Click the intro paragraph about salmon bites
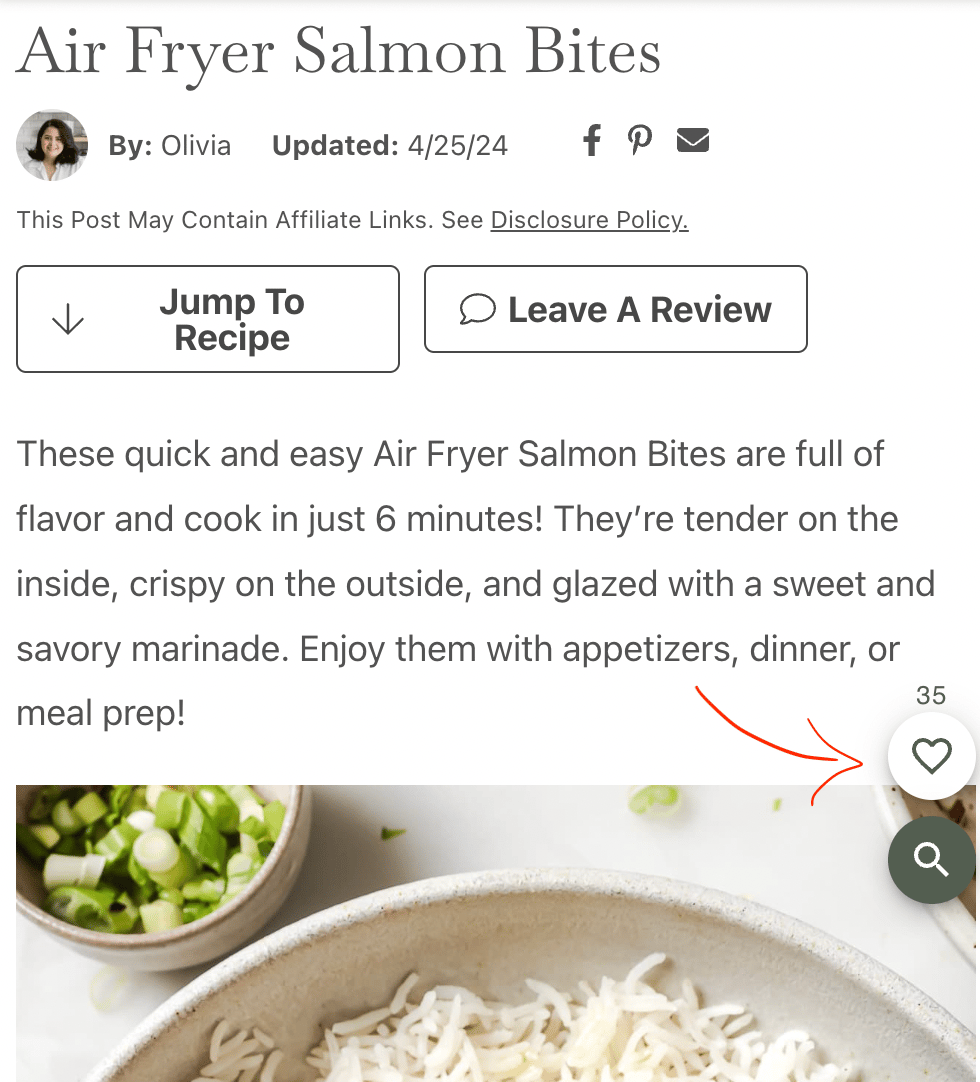The image size is (980, 1082). tap(476, 584)
